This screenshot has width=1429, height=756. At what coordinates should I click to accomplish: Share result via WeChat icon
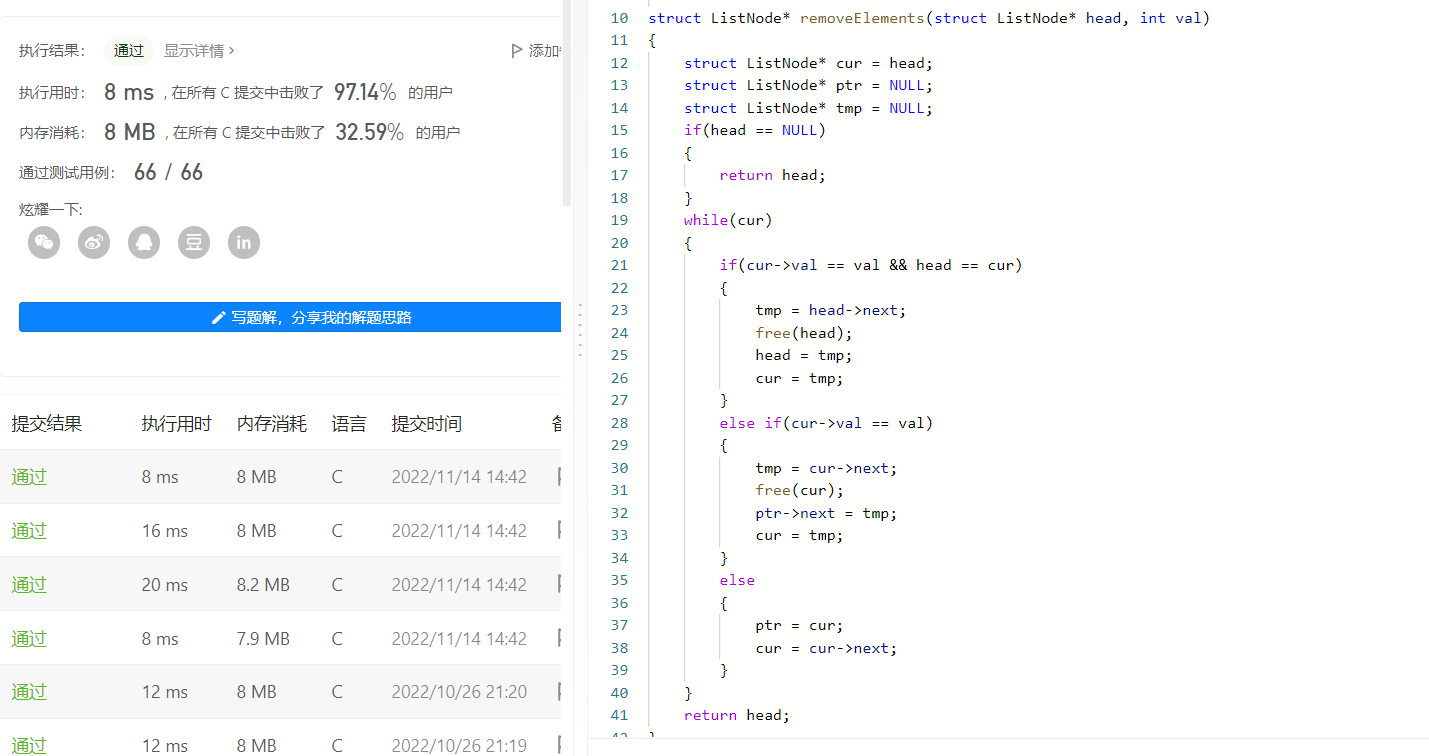44,242
